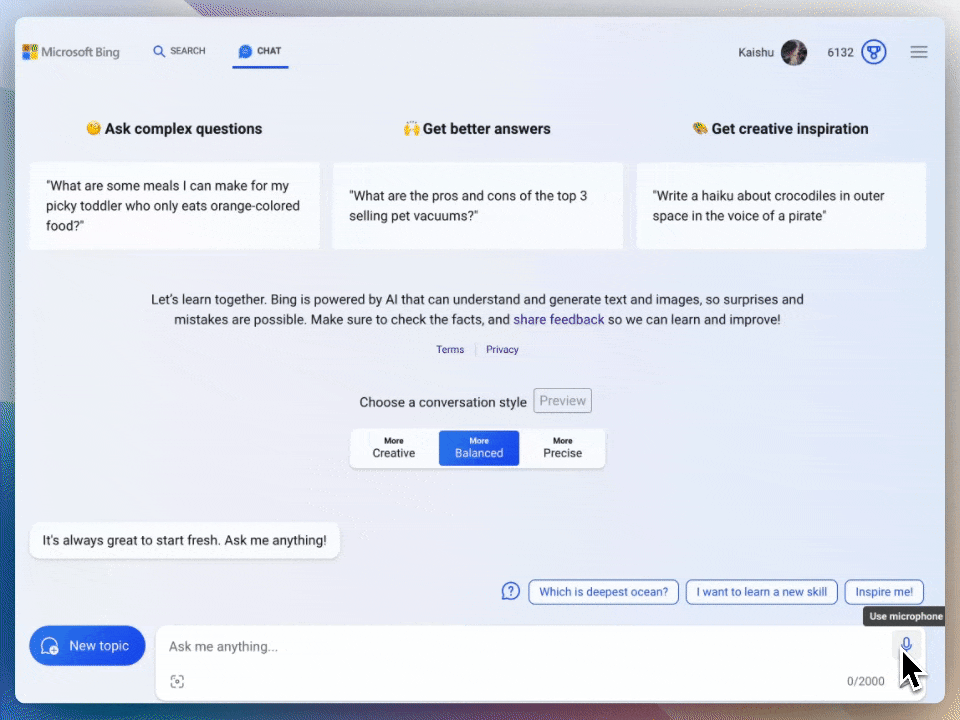The width and height of the screenshot is (960, 720).
Task: Click the image search icon in input box
Action: (177, 681)
